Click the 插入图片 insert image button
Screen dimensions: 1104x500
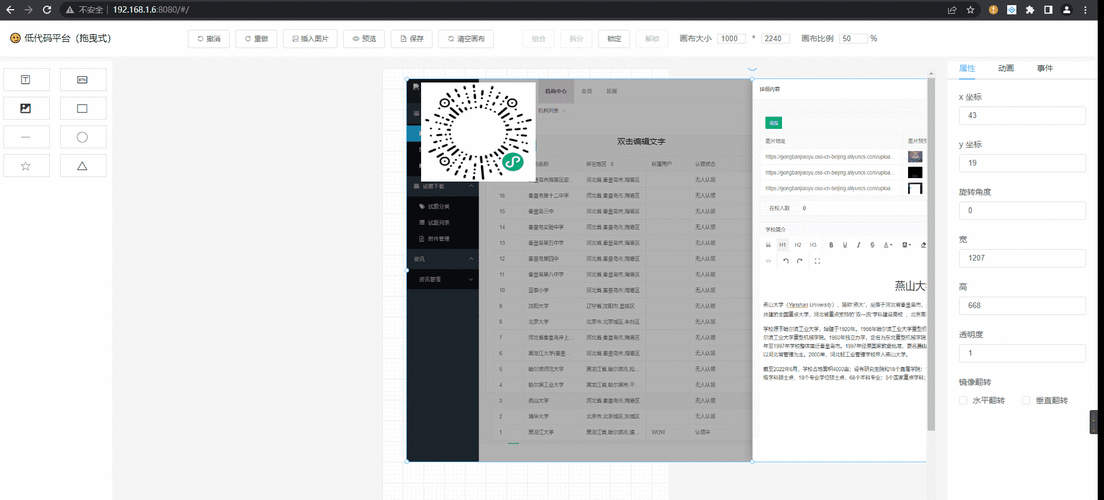tap(310, 39)
